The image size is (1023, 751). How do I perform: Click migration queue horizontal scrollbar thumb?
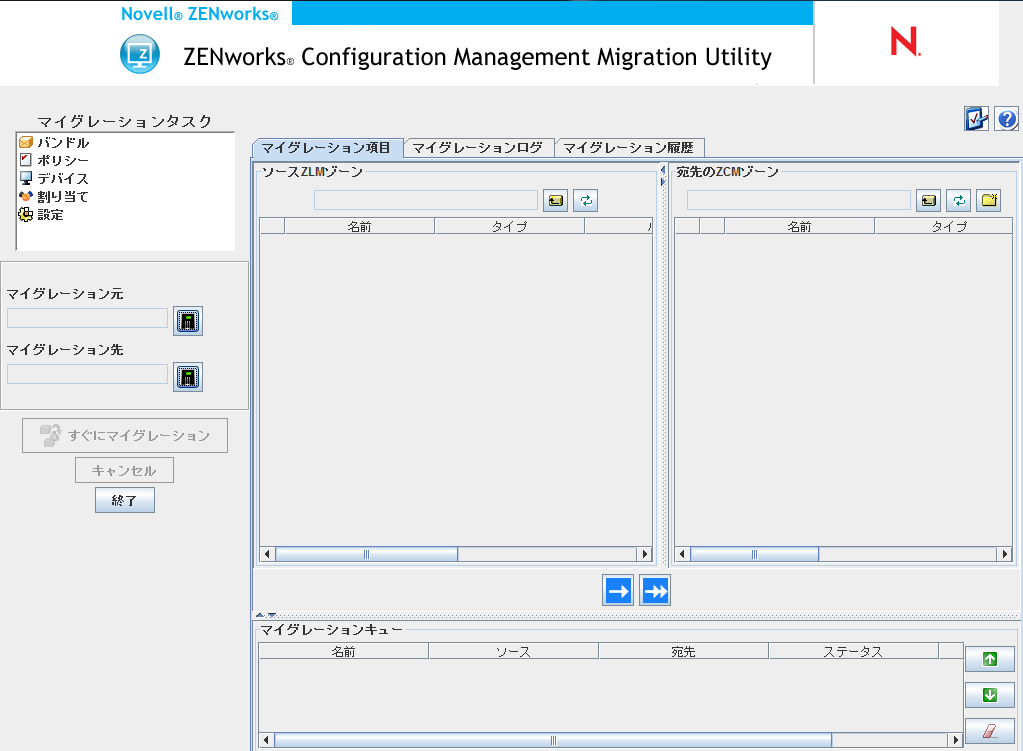coord(553,741)
